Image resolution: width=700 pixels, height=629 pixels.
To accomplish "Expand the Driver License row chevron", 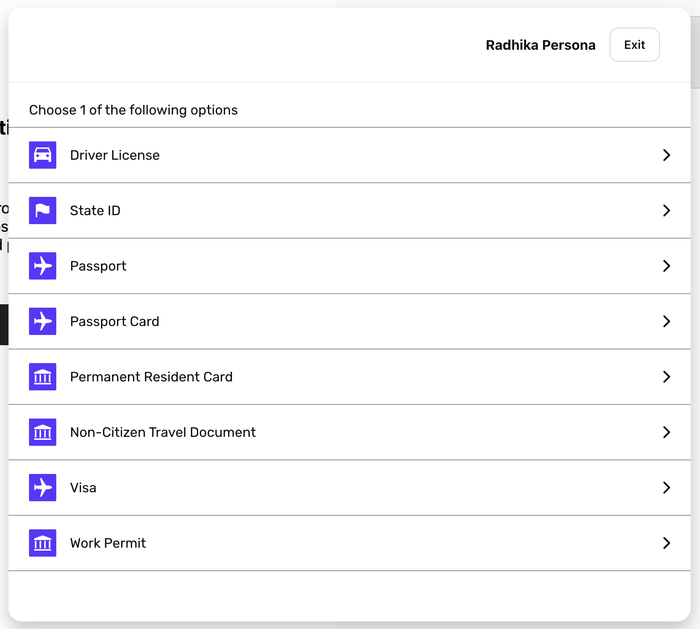I will [x=666, y=155].
